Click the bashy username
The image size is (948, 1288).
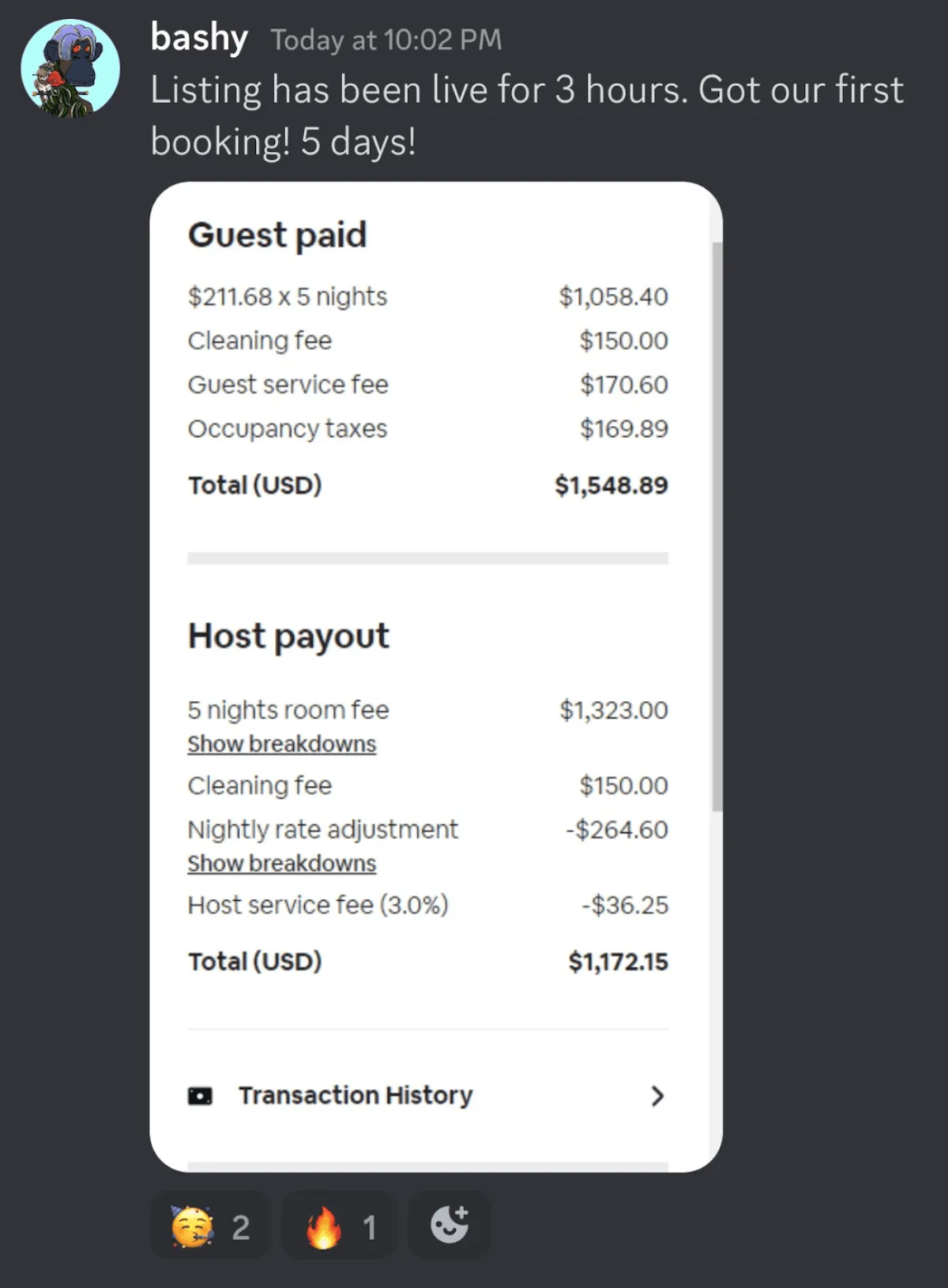[199, 38]
